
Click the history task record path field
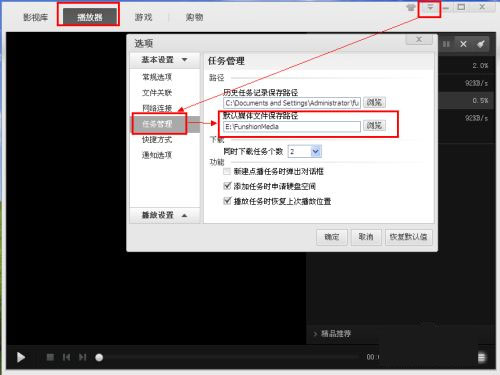pyautogui.click(x=292, y=103)
